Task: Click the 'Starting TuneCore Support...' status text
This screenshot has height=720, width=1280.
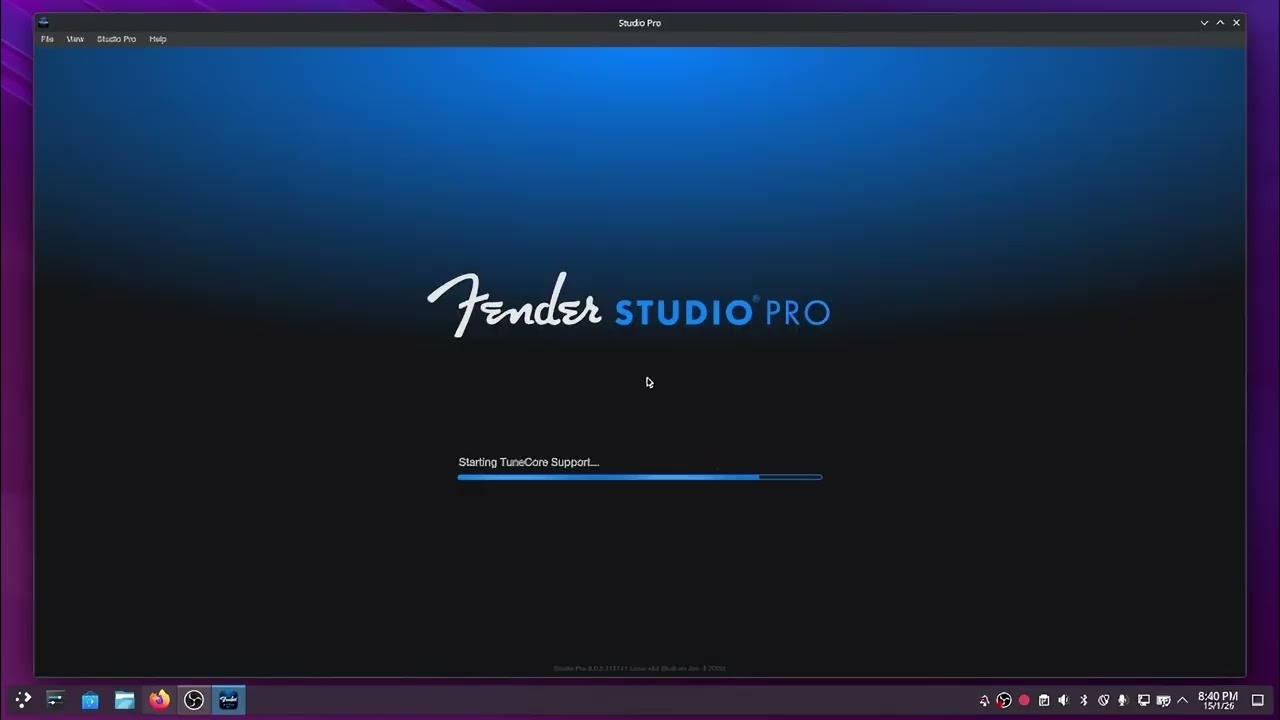Action: (x=529, y=462)
